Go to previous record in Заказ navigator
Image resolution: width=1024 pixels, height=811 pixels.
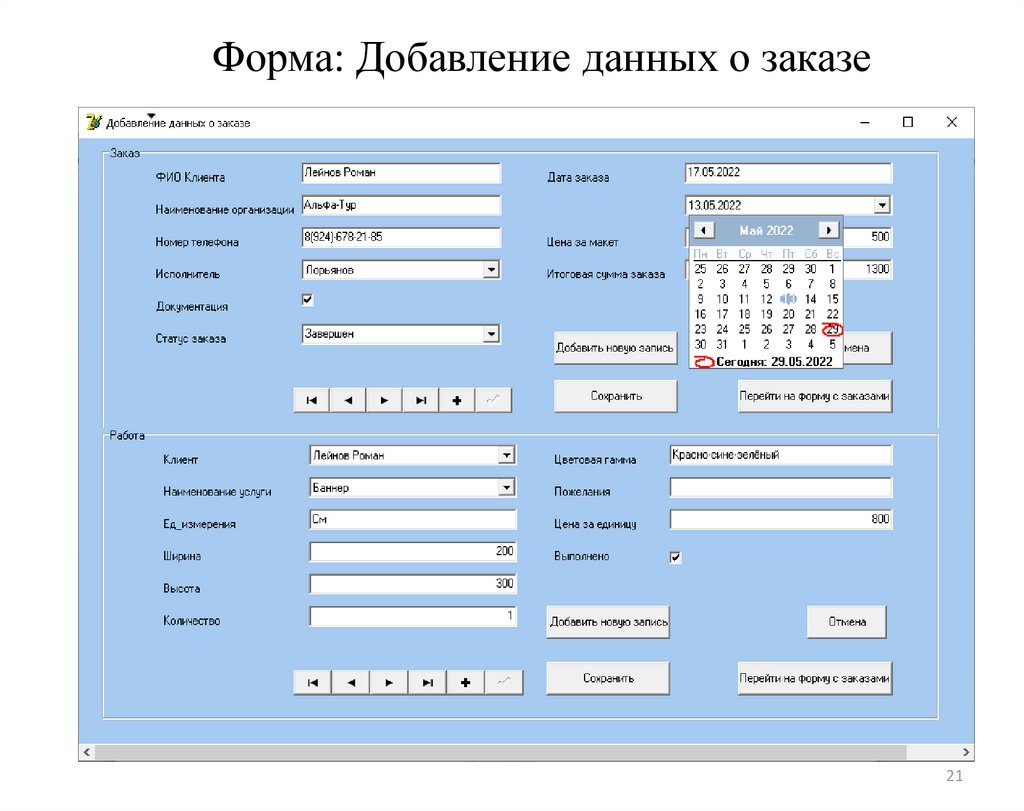click(x=349, y=400)
